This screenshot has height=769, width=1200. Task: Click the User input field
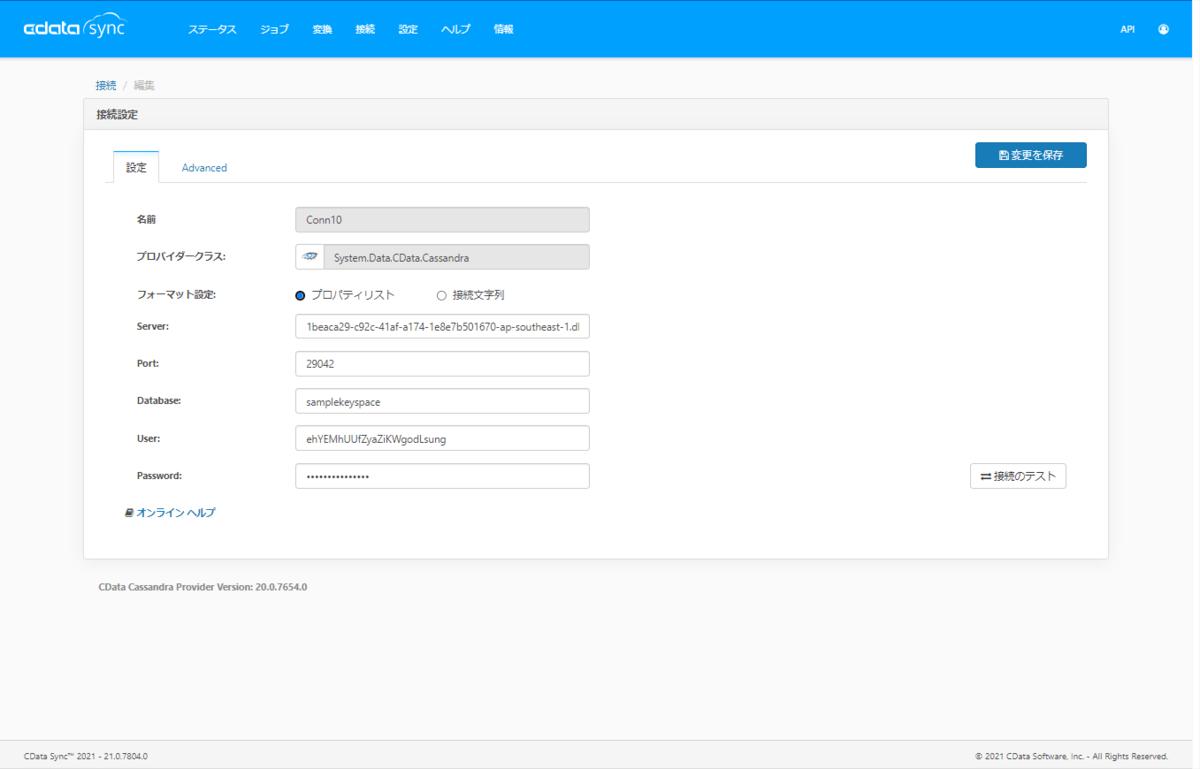point(442,438)
